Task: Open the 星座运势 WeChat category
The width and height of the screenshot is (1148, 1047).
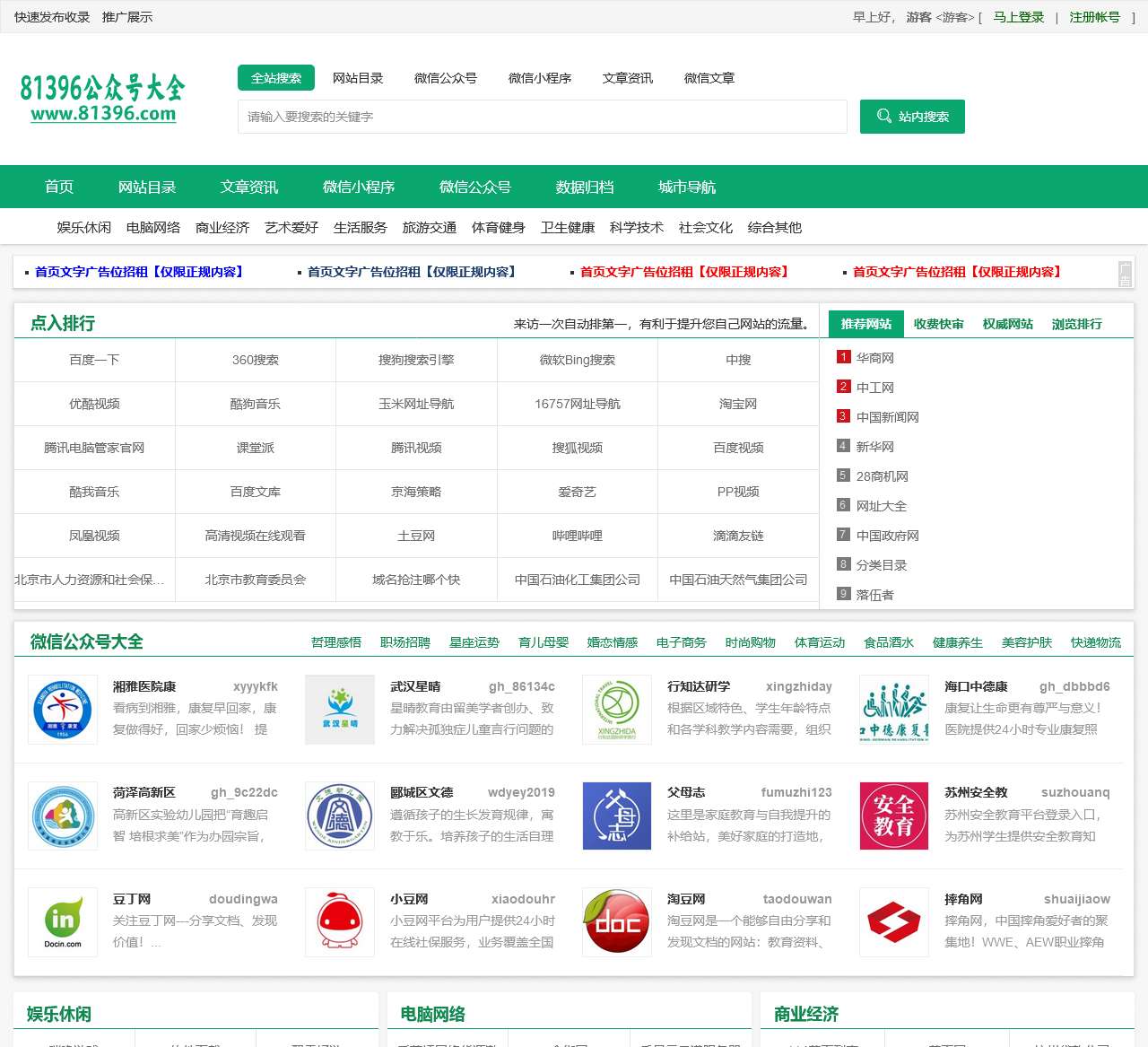Action: [474, 642]
